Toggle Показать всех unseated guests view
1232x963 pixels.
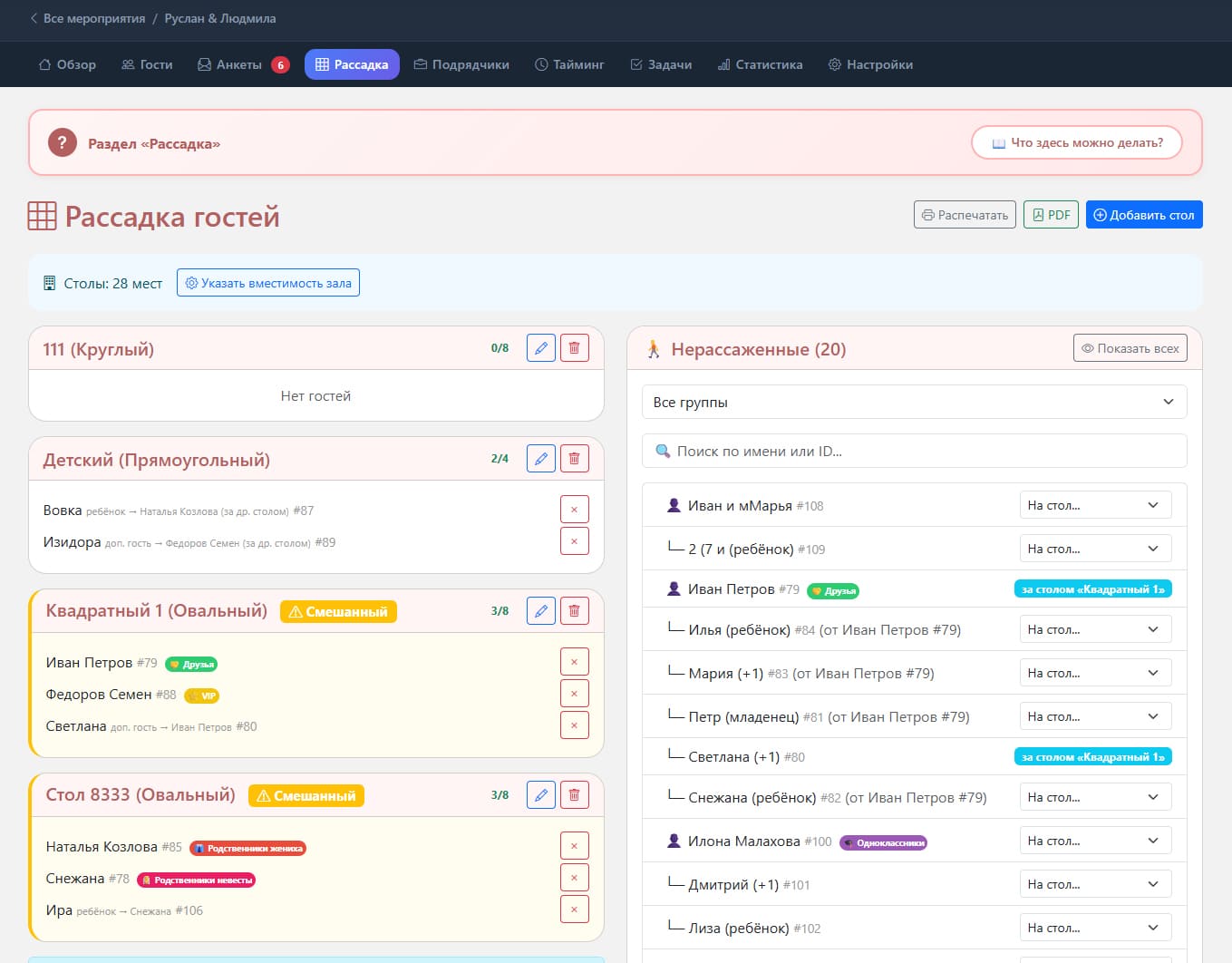[x=1130, y=348]
